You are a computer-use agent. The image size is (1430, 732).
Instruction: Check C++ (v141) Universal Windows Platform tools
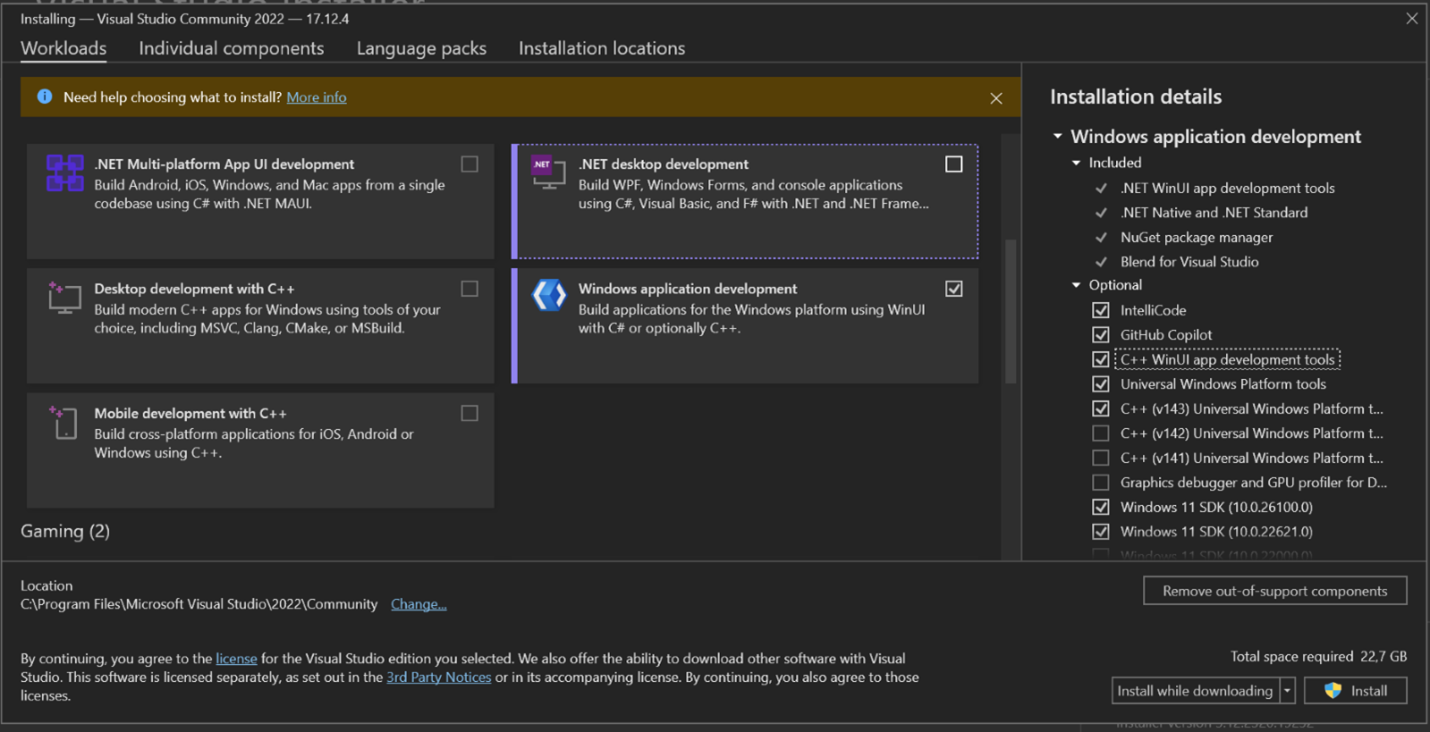point(1101,458)
